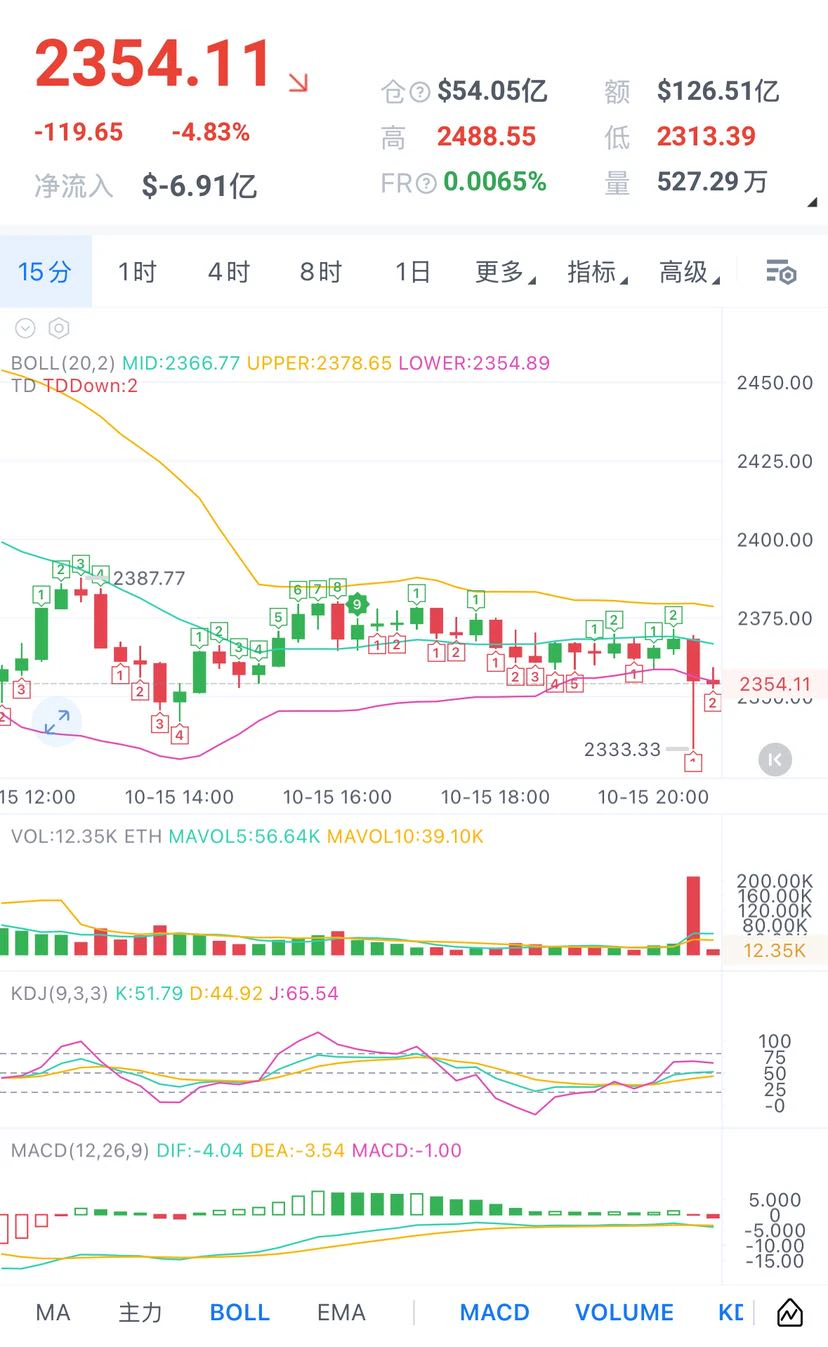Click the big red headline price 2354.11

click(x=154, y=65)
